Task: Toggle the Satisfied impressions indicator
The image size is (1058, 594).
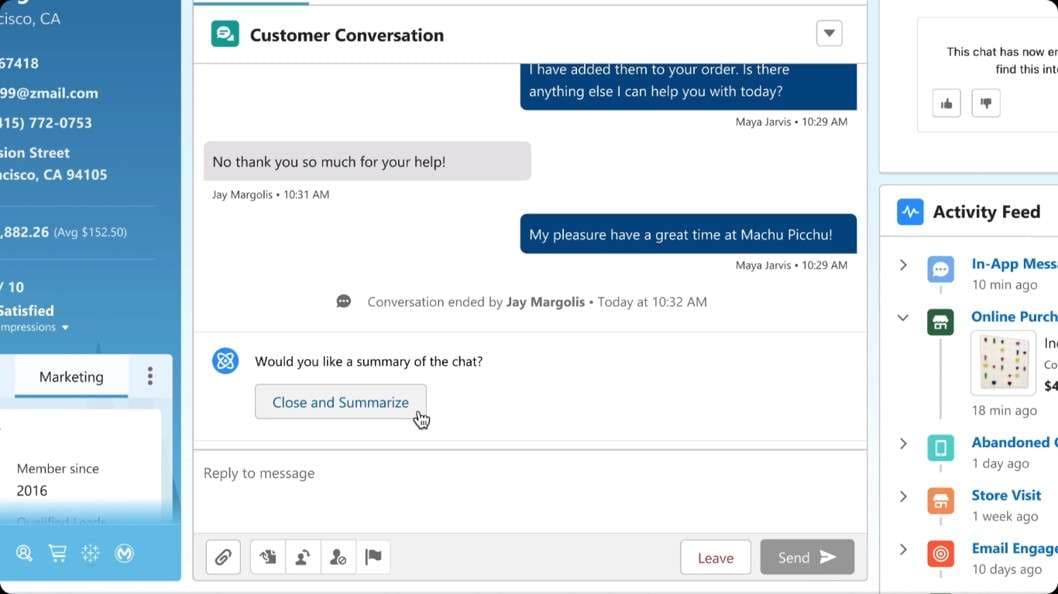Action: tap(64, 327)
